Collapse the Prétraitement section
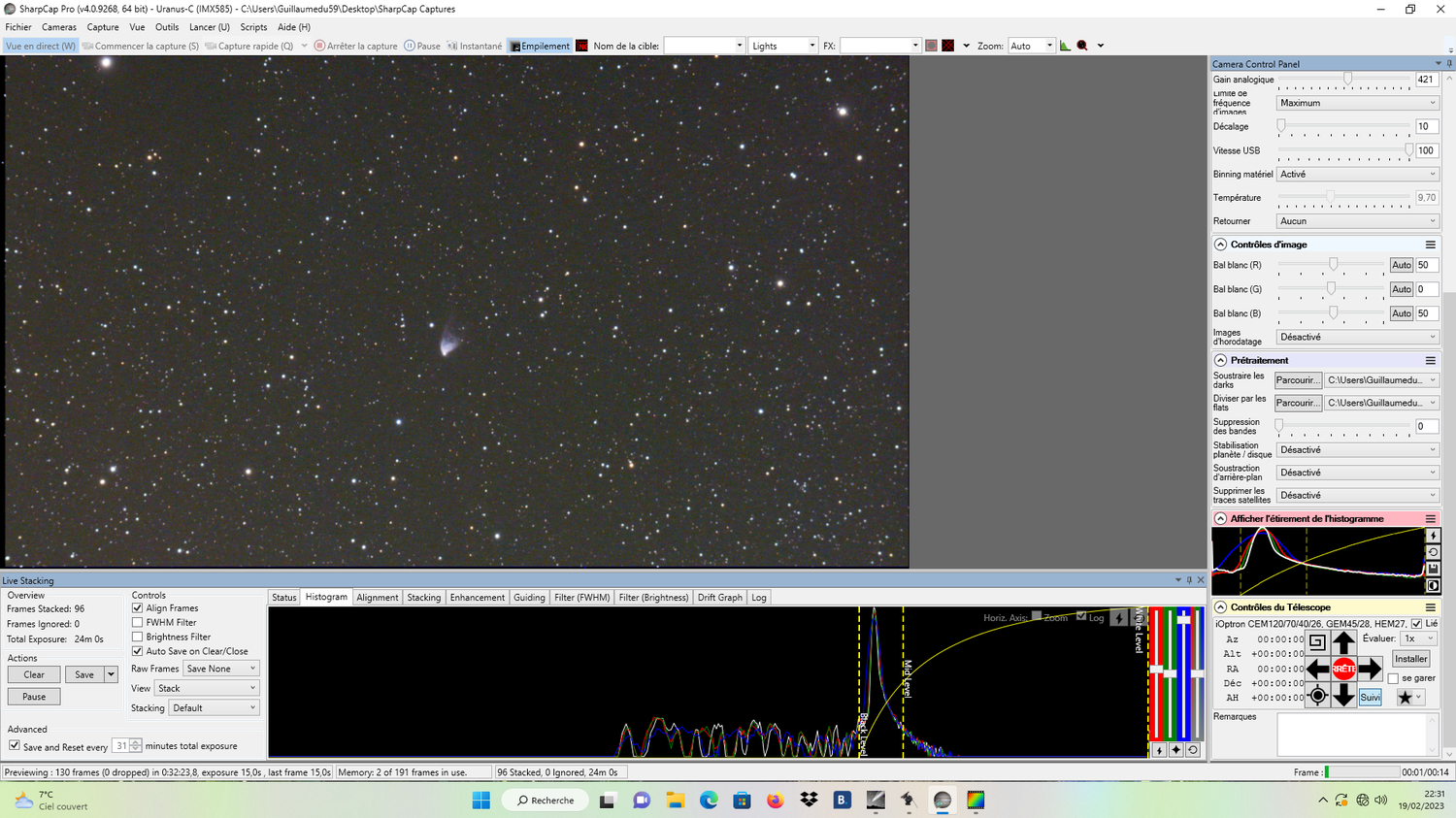The height and width of the screenshot is (818, 1456). [x=1220, y=360]
